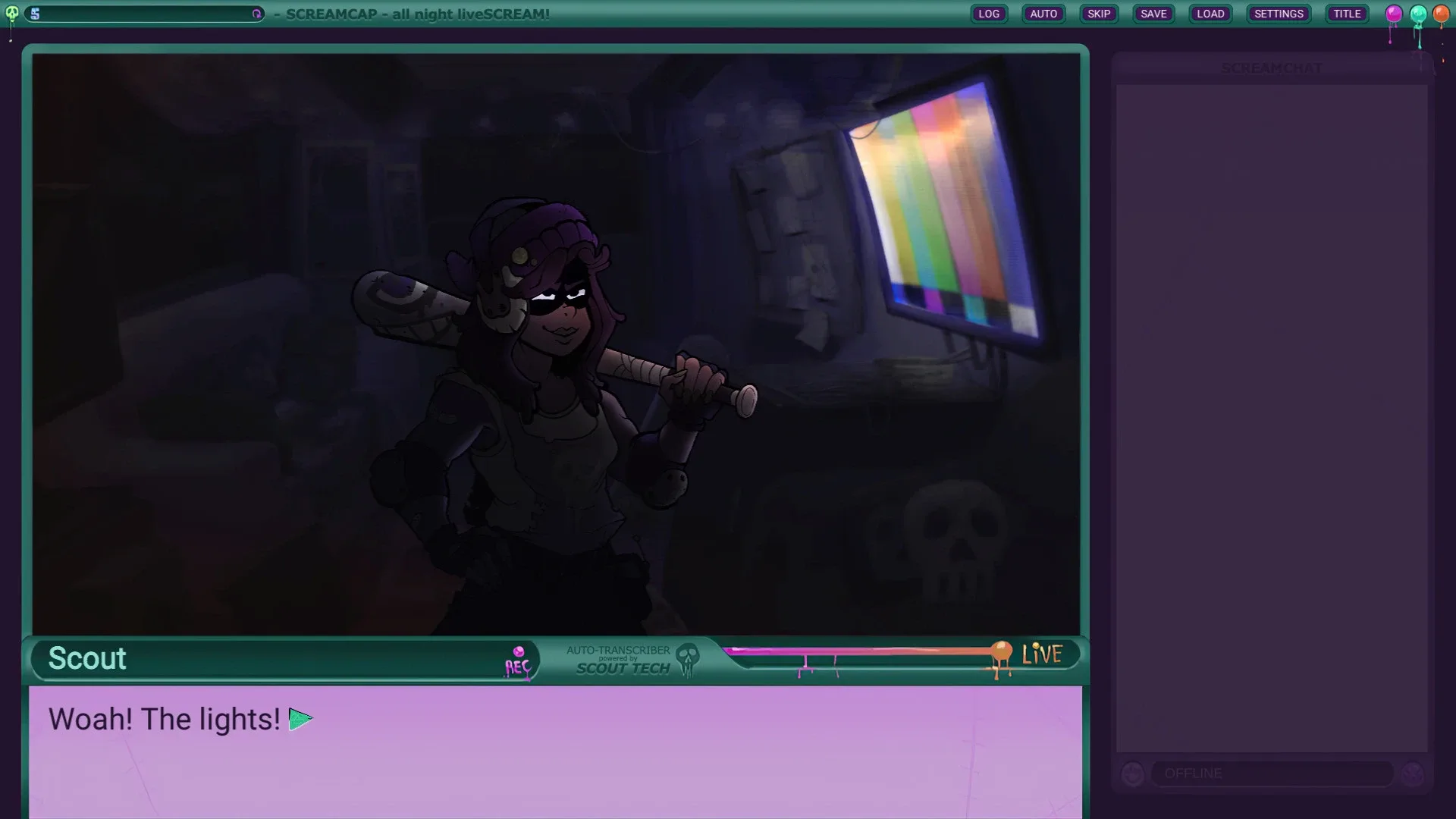Toggle SKIP mode for dialogue

1099,14
